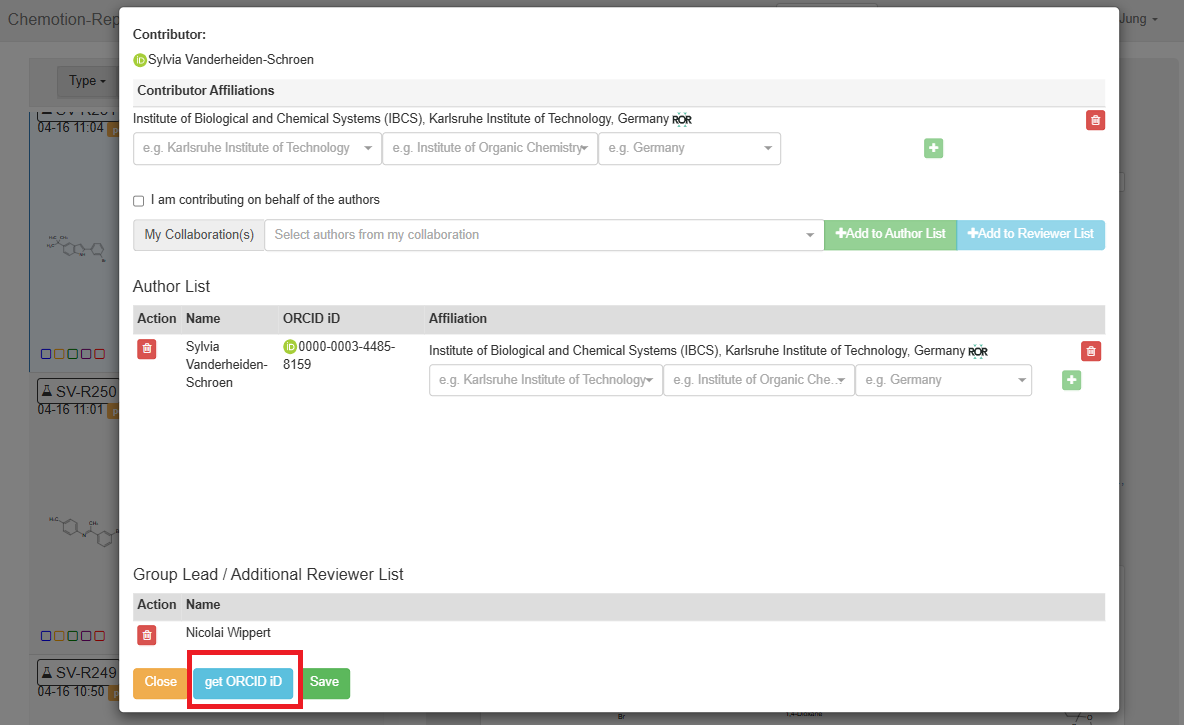Viewport: 1184px width, 725px height.
Task: Open the contributor country dropdown
Action: pyautogui.click(x=689, y=148)
